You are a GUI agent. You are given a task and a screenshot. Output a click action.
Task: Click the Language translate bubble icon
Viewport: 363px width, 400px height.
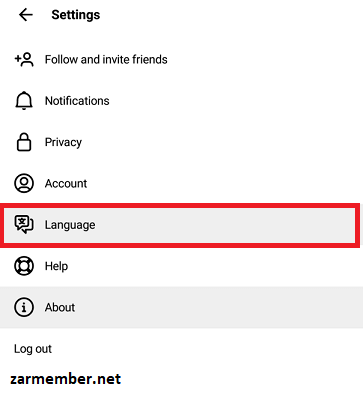click(x=24, y=224)
